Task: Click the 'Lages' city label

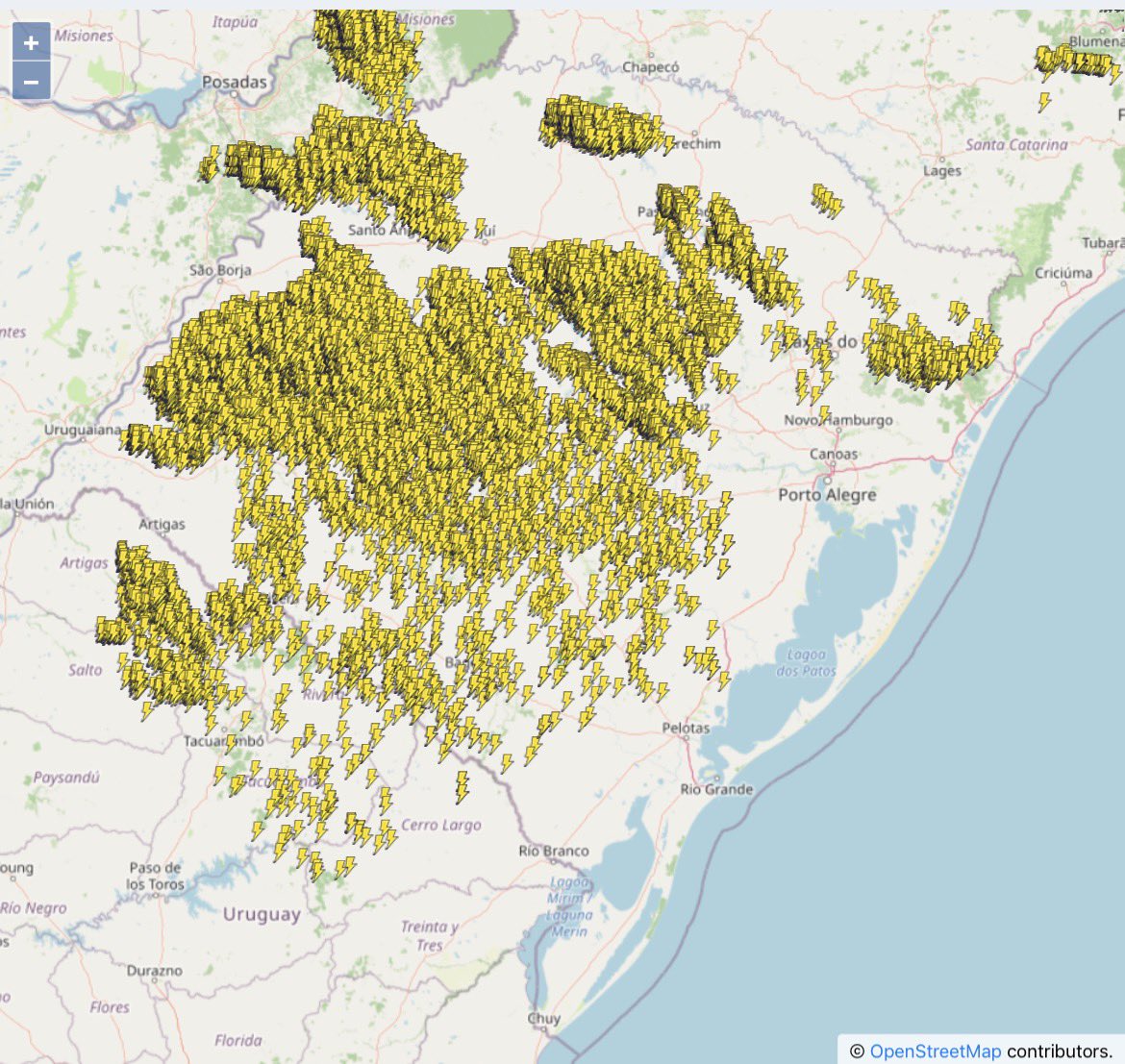Action: pyautogui.click(x=941, y=171)
